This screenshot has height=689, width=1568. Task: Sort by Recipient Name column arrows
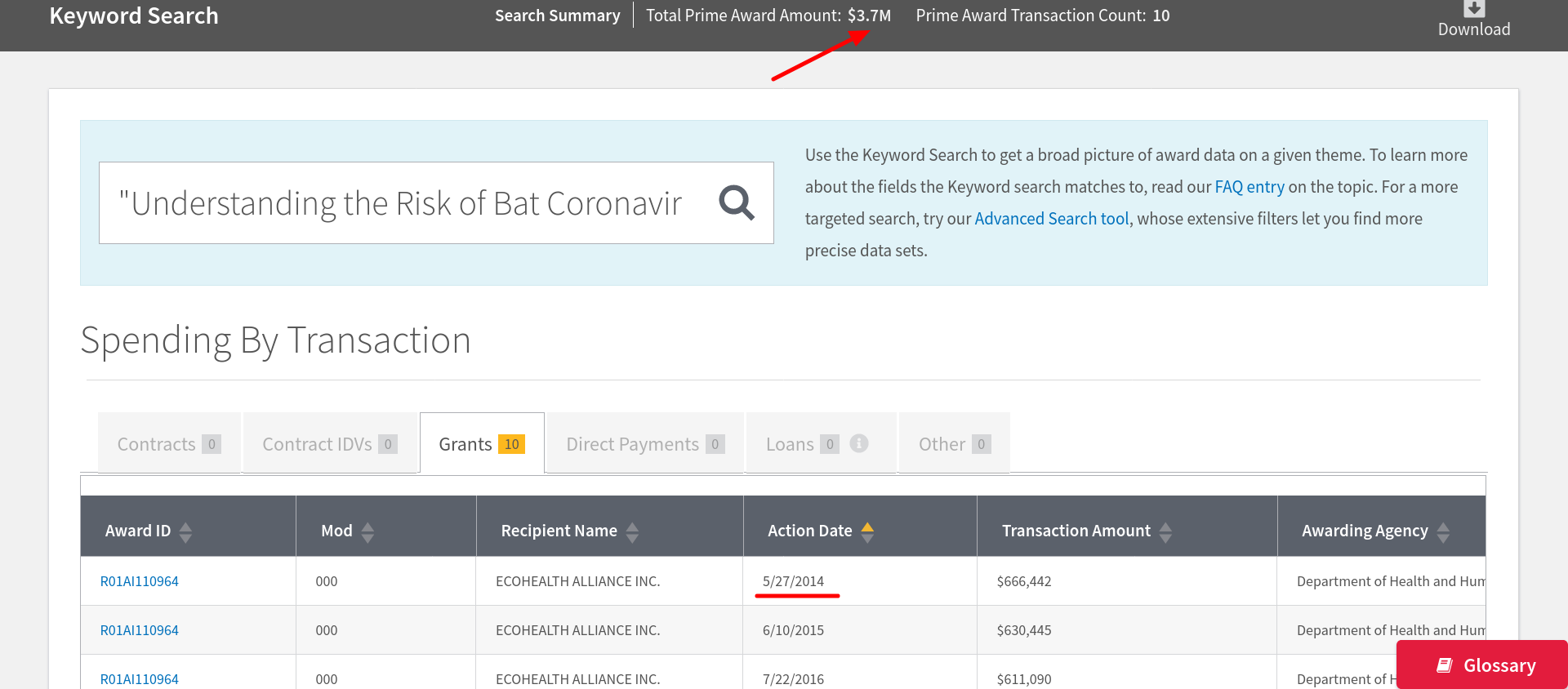(x=632, y=532)
